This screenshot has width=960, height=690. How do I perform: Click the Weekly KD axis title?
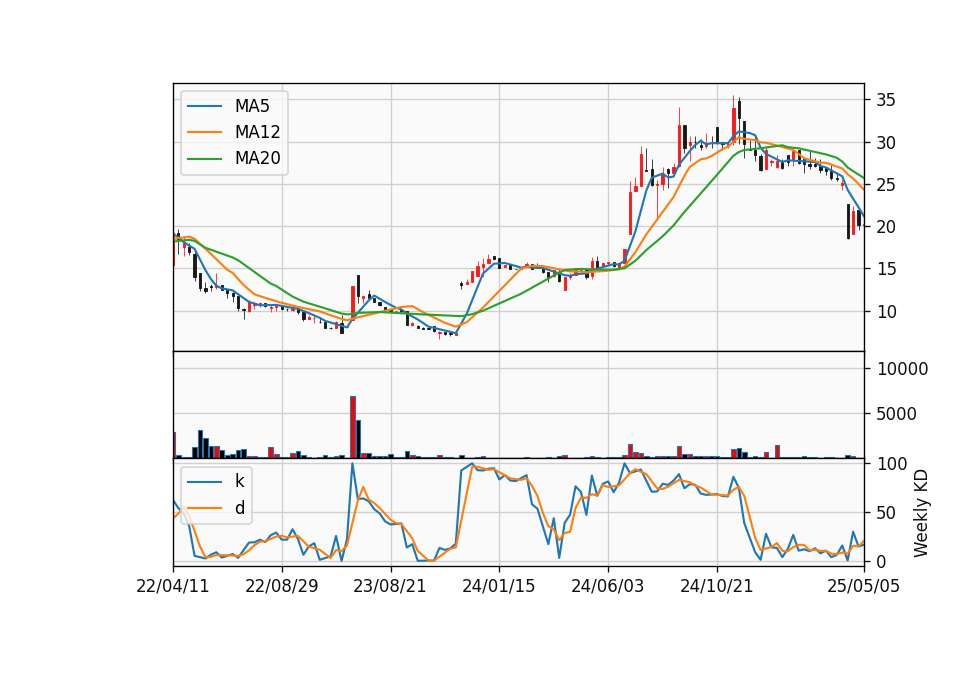pyautogui.click(x=921, y=513)
